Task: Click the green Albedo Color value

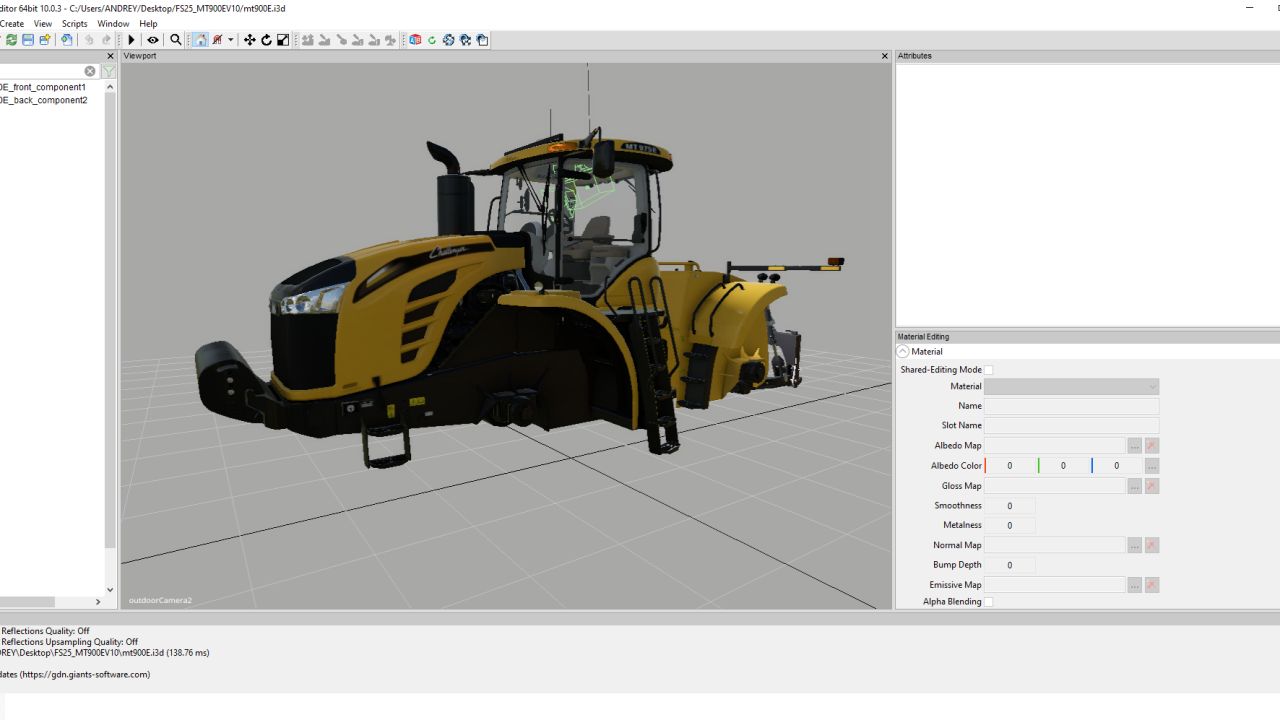Action: [1064, 465]
